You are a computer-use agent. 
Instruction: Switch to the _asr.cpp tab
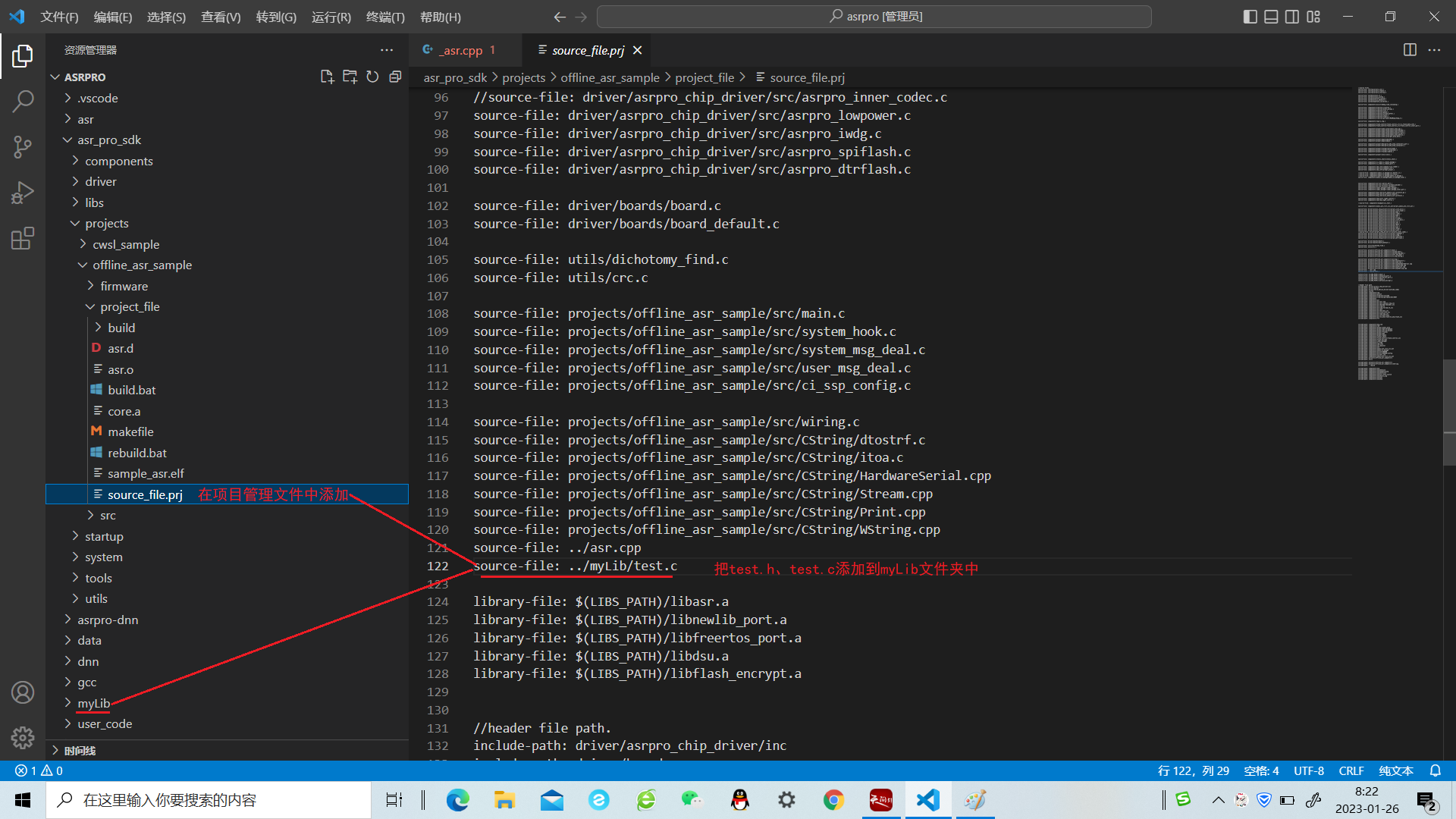[462, 50]
